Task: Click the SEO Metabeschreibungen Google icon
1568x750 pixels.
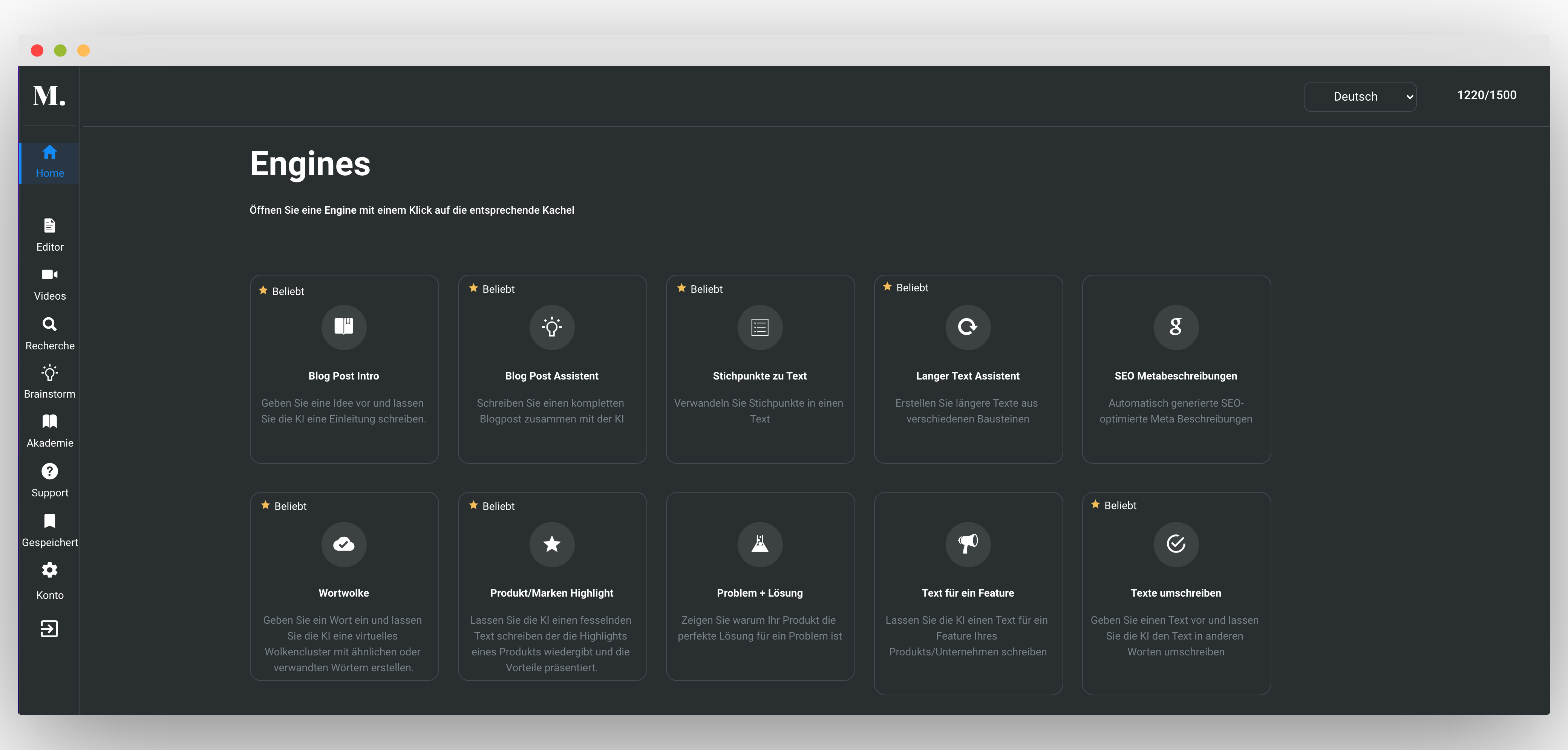Action: pos(1175,327)
